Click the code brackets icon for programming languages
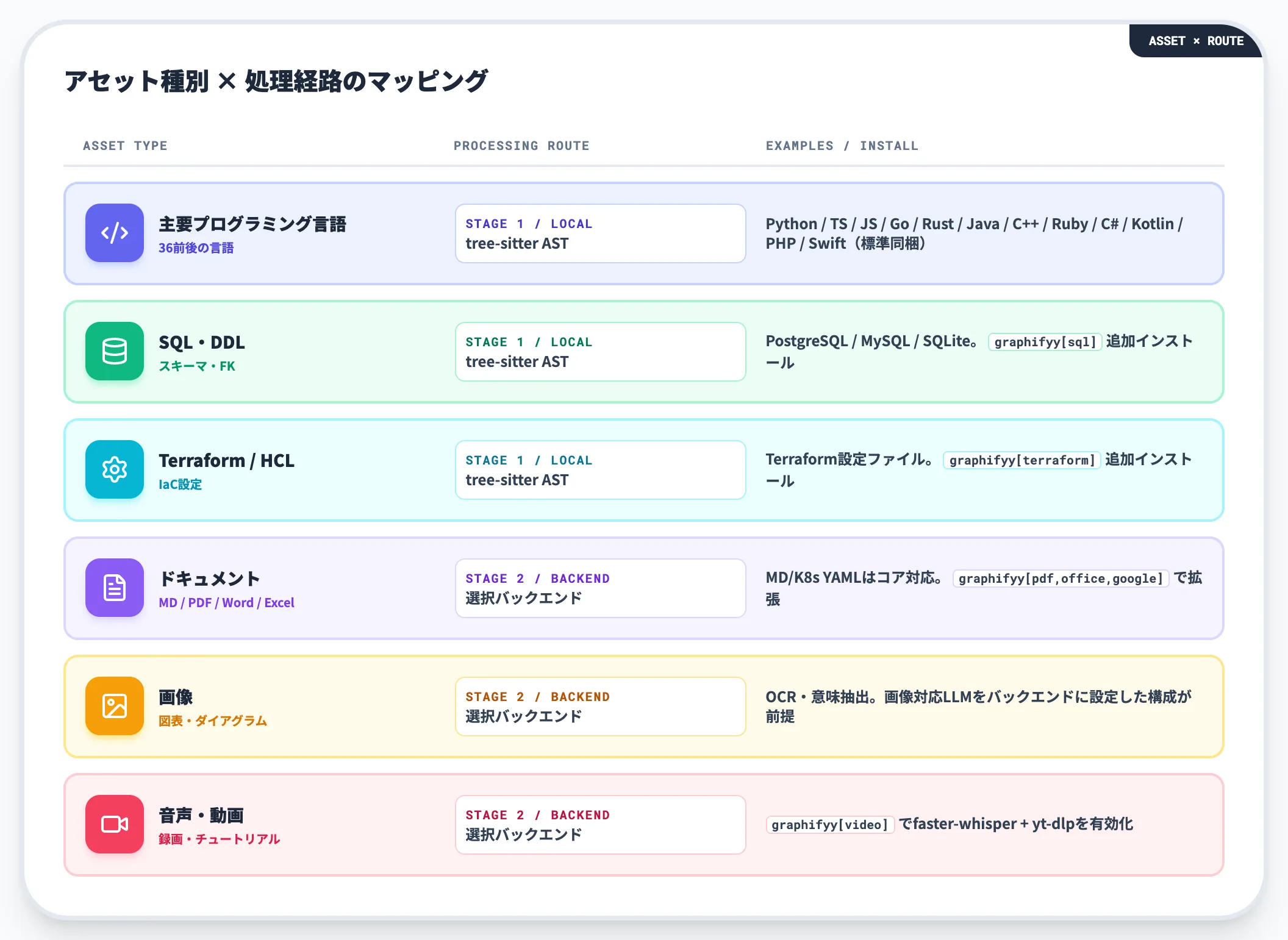The image size is (1288, 940). click(x=115, y=233)
